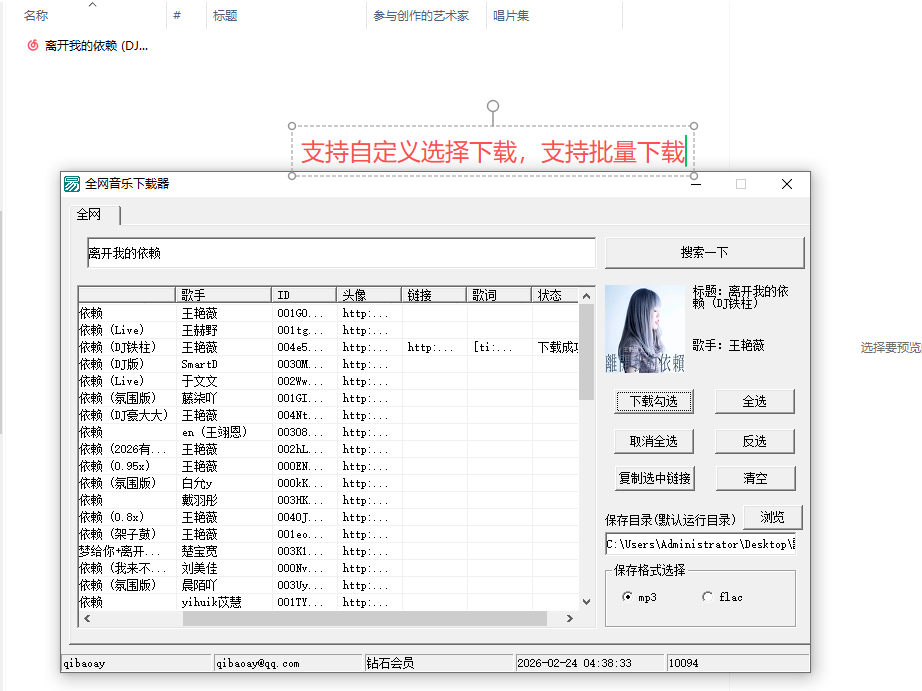Viewport: 922px width, 691px height.
Task: Click the 全网音乐下载器 app title icon
Action: click(72, 184)
